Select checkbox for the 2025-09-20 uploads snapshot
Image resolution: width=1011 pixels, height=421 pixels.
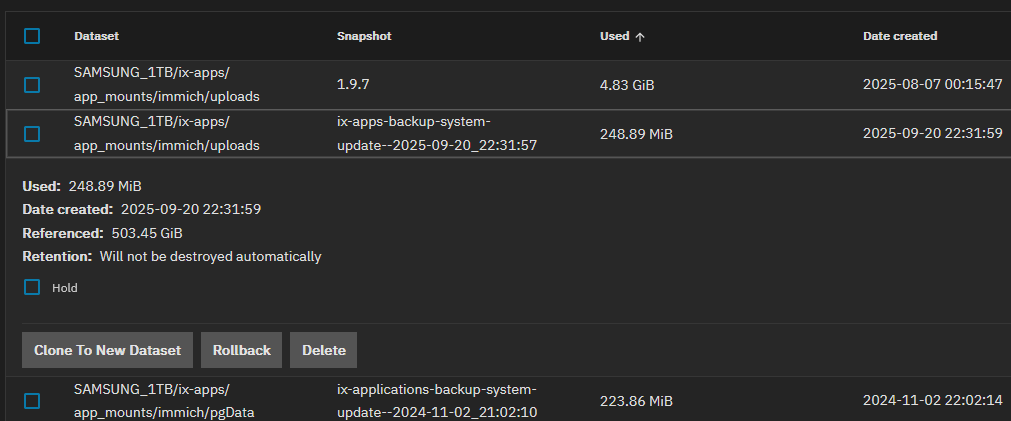click(x=32, y=133)
